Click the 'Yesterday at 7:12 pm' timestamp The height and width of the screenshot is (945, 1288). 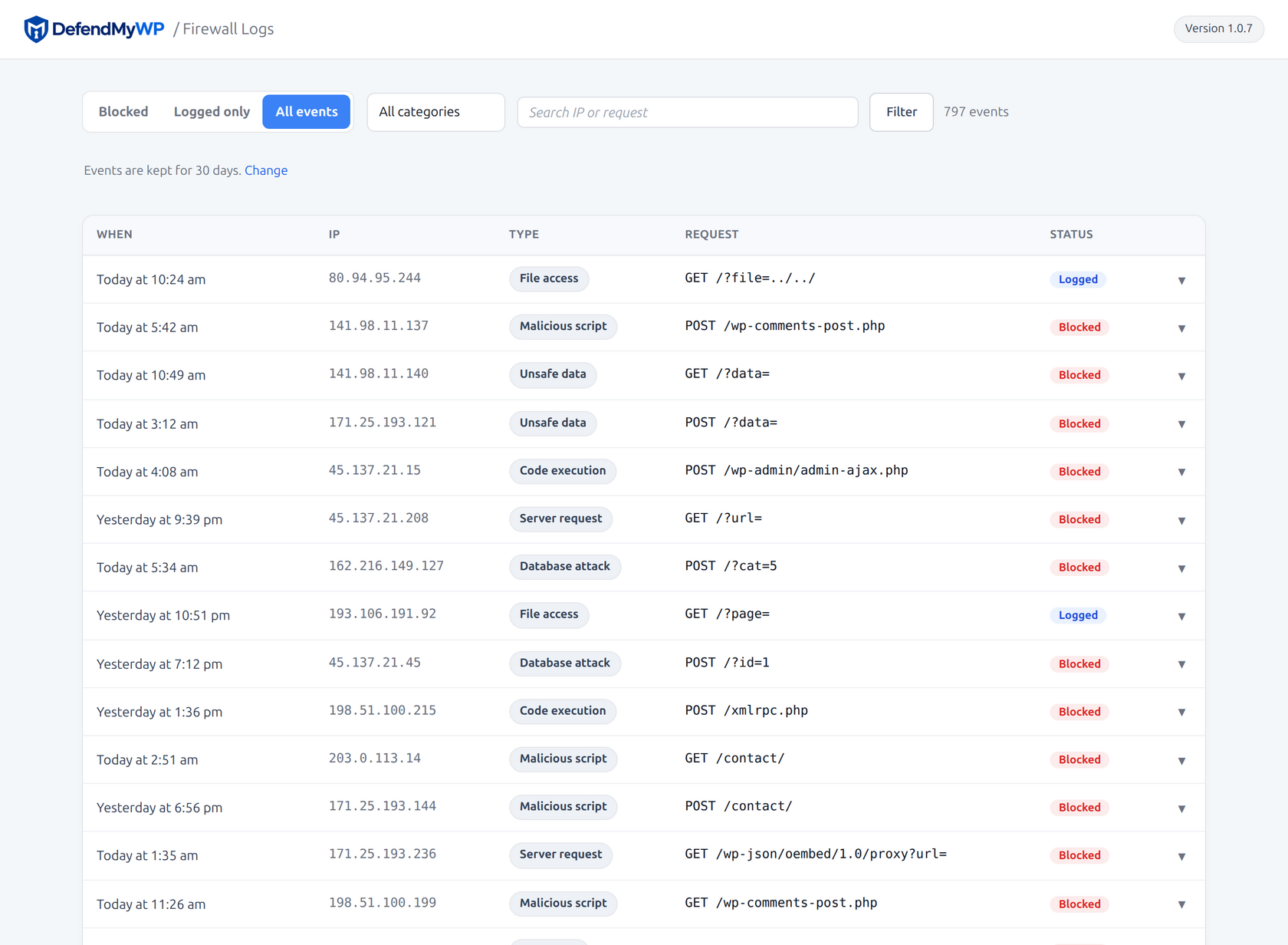159,664
